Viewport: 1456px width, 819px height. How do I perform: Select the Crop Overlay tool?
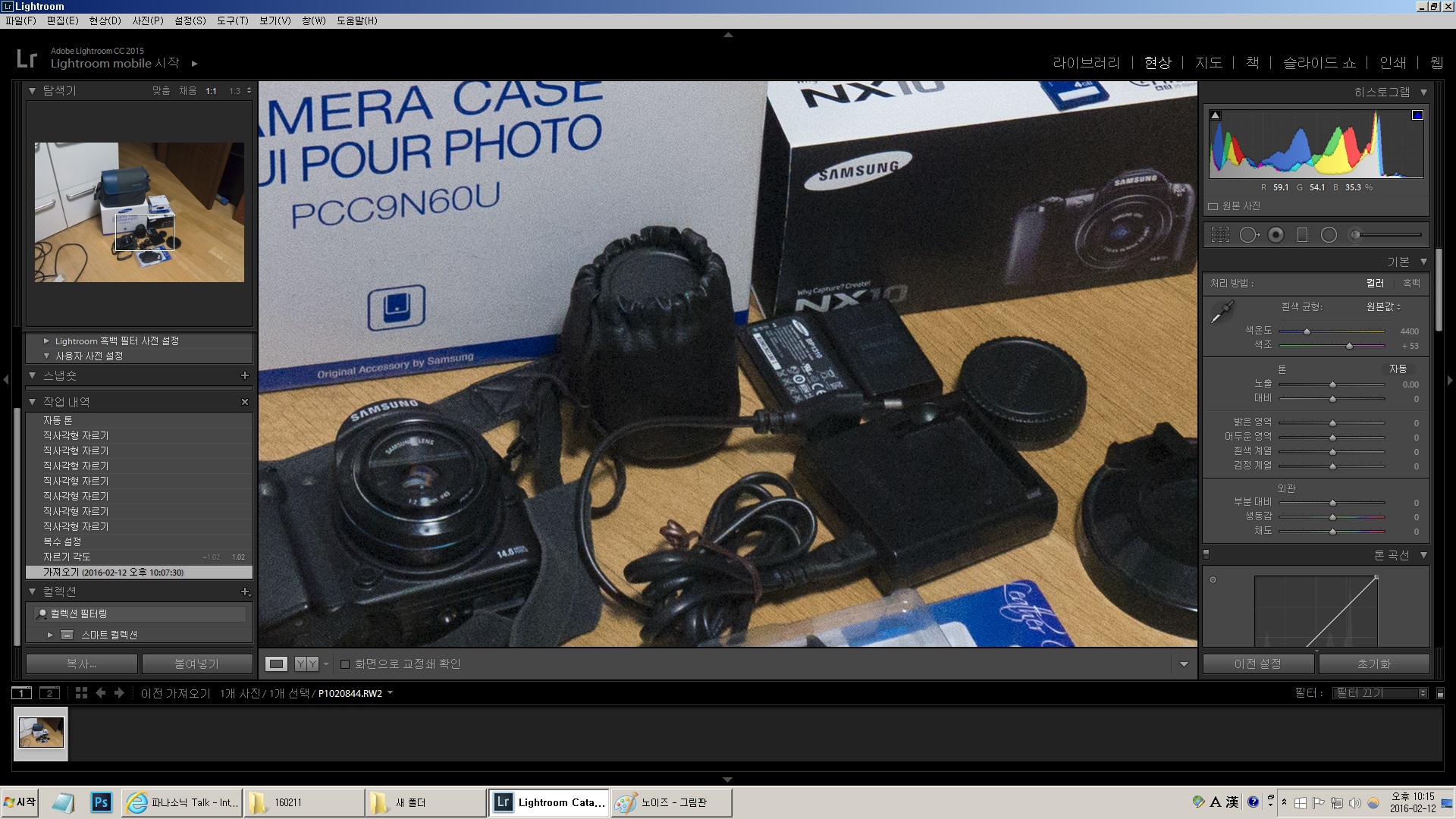[1220, 235]
